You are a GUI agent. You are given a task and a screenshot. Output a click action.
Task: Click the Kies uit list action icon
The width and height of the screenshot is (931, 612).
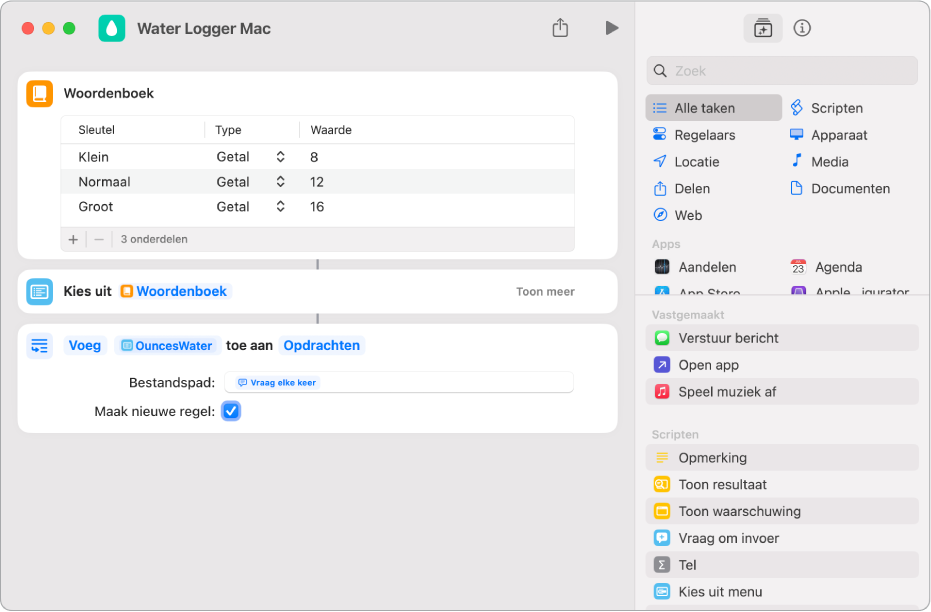40,291
